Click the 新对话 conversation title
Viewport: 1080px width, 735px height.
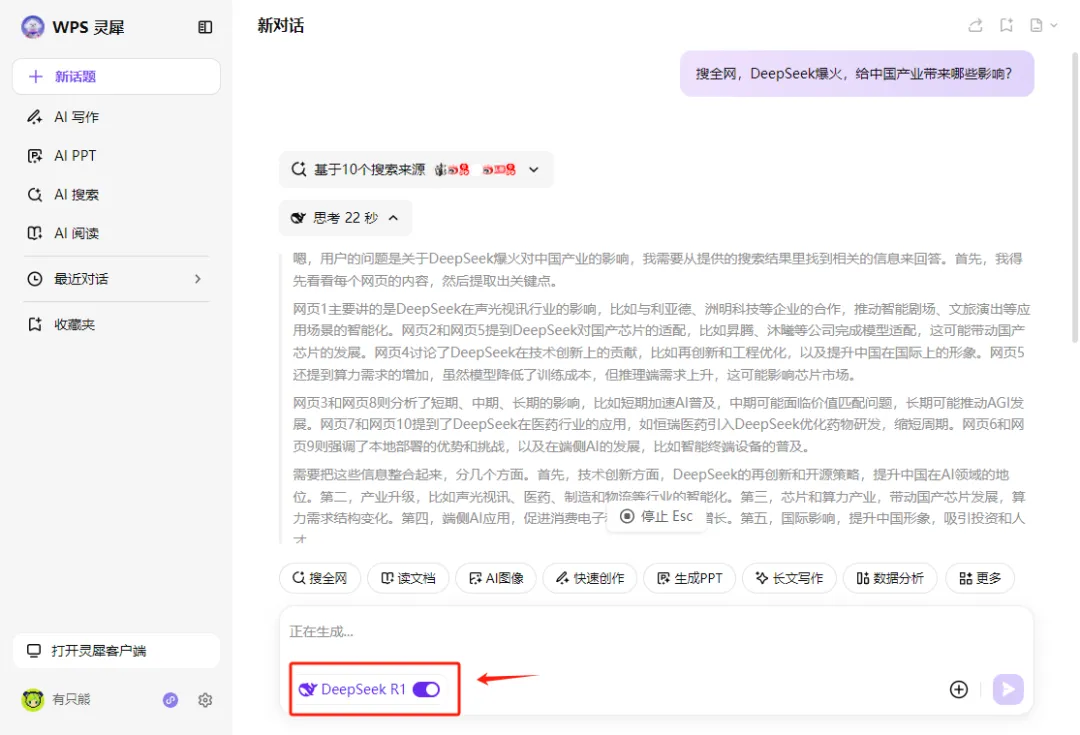[x=281, y=25]
